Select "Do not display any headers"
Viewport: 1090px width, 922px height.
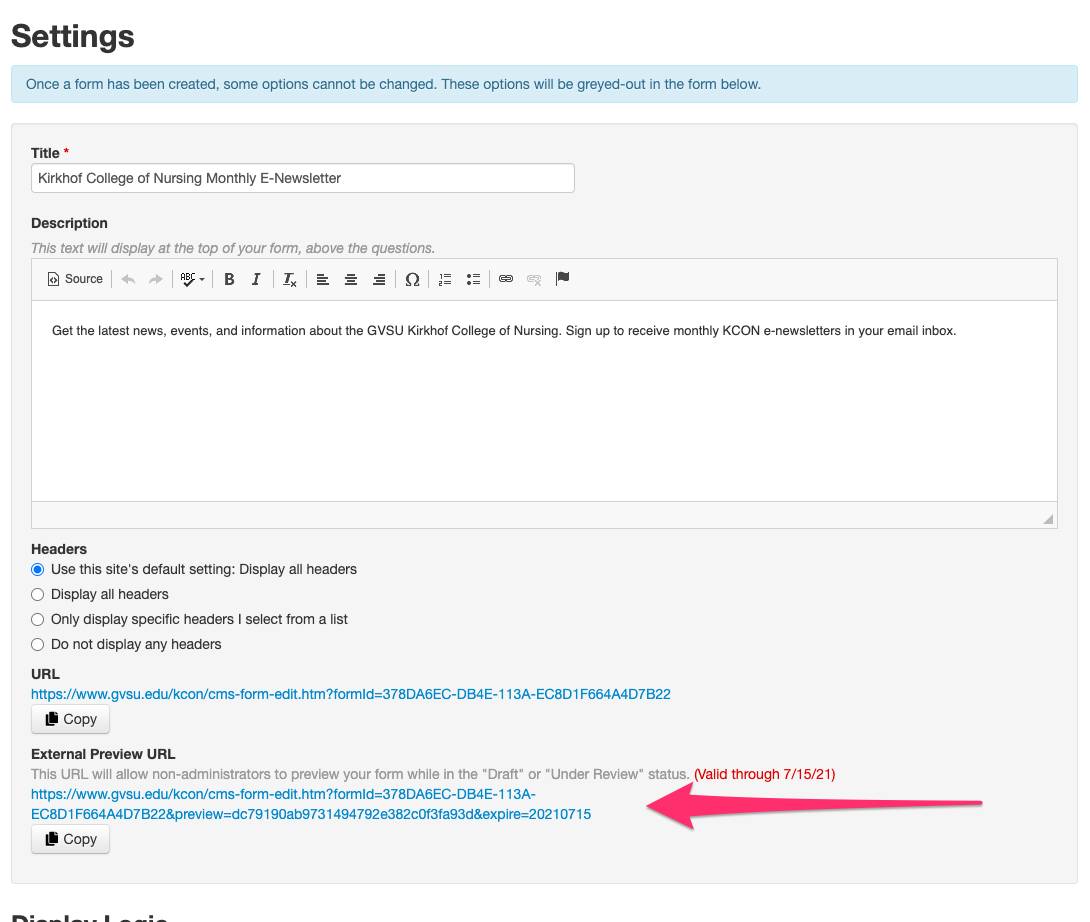[x=38, y=644]
